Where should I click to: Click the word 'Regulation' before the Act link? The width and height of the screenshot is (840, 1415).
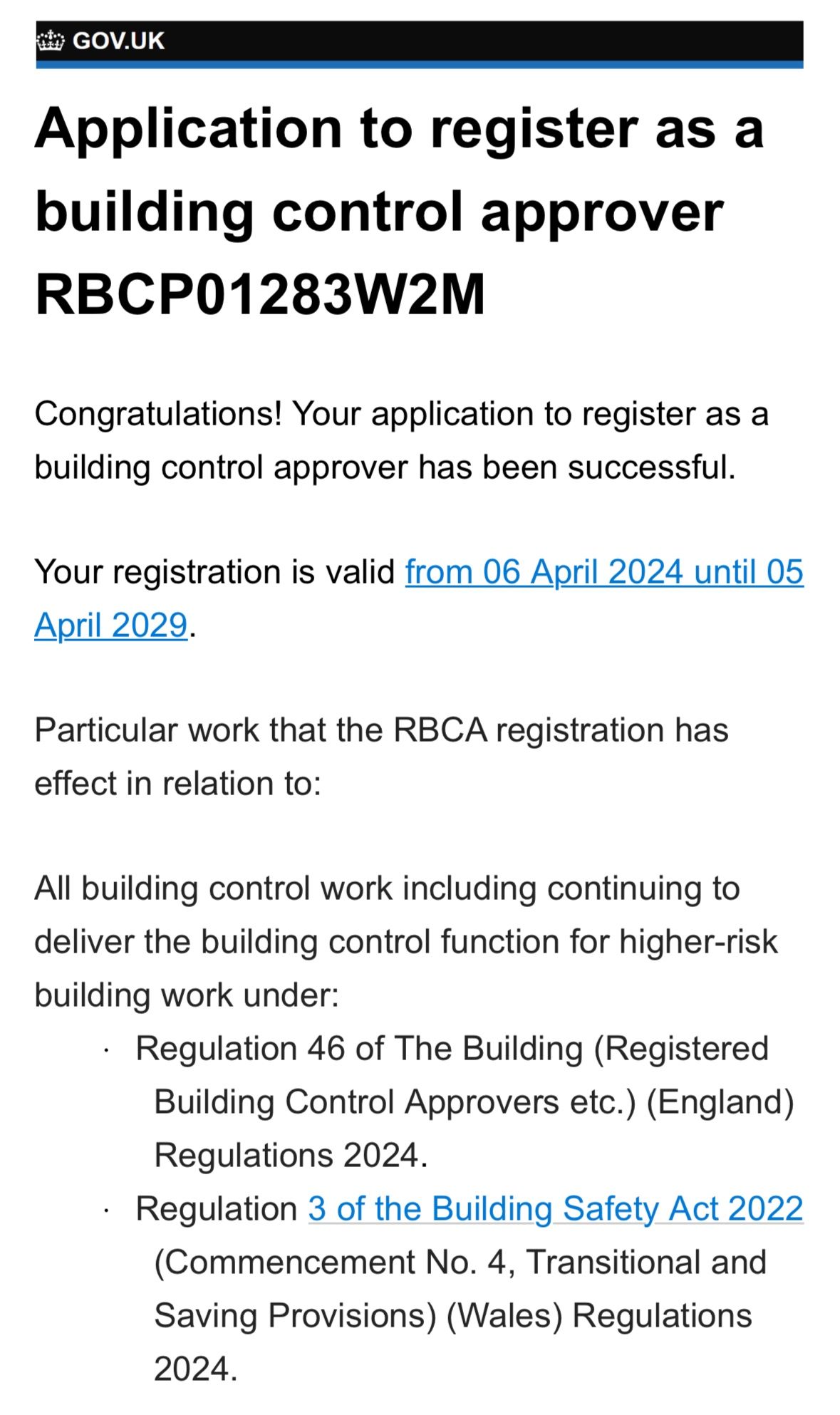tap(216, 1209)
